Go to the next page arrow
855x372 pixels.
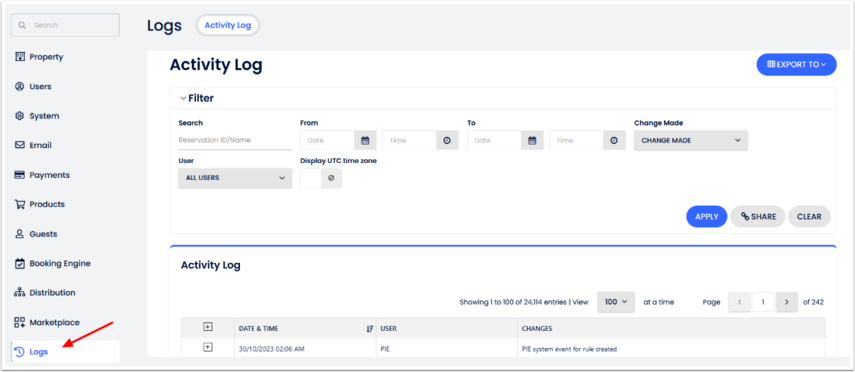(787, 302)
